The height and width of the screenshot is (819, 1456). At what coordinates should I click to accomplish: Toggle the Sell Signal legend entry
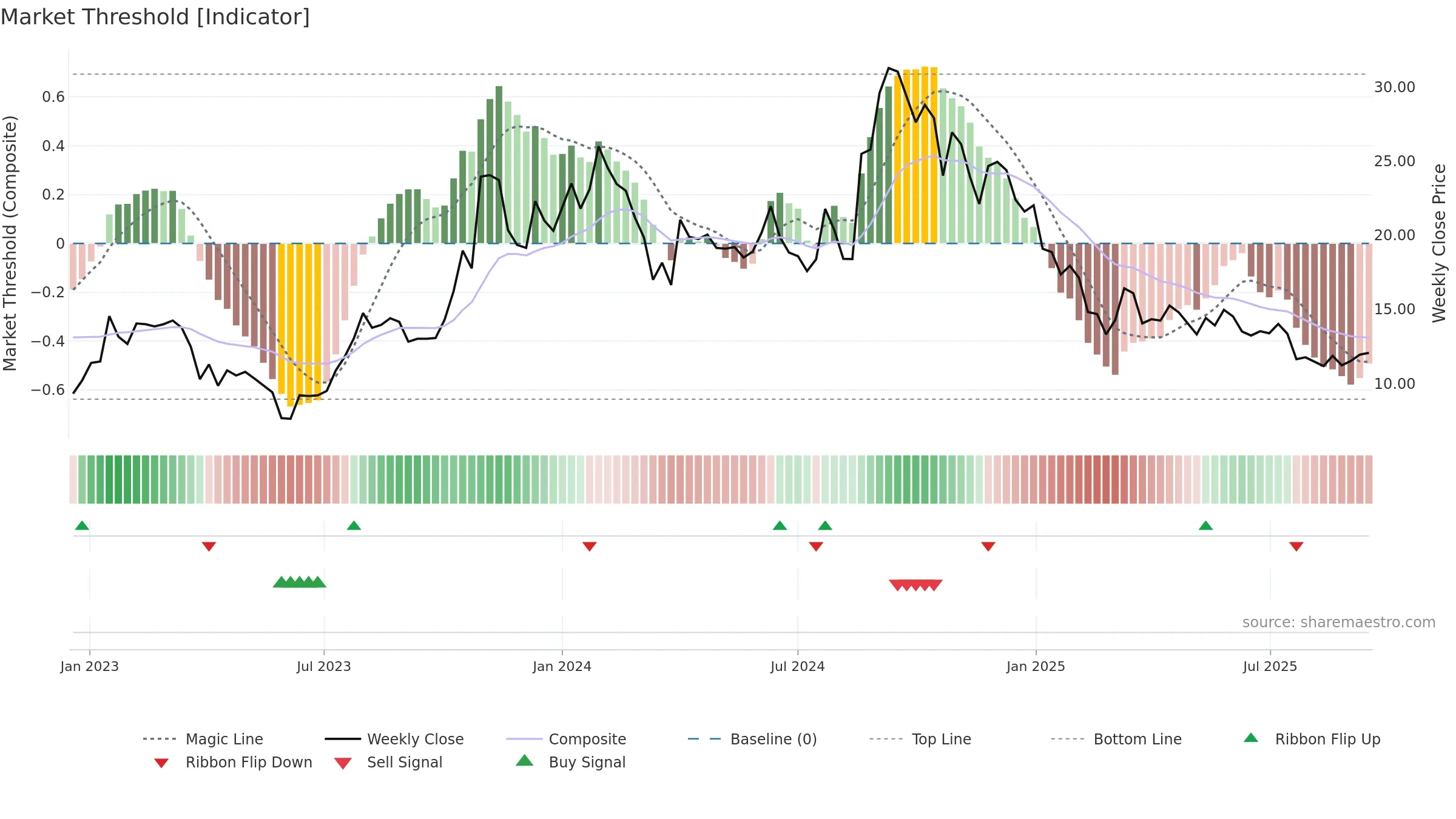click(x=388, y=762)
